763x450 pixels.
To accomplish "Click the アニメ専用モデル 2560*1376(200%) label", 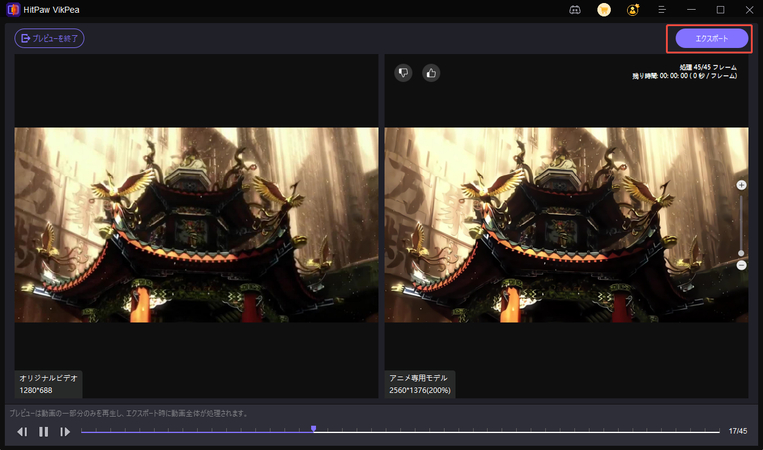I will click(420, 384).
